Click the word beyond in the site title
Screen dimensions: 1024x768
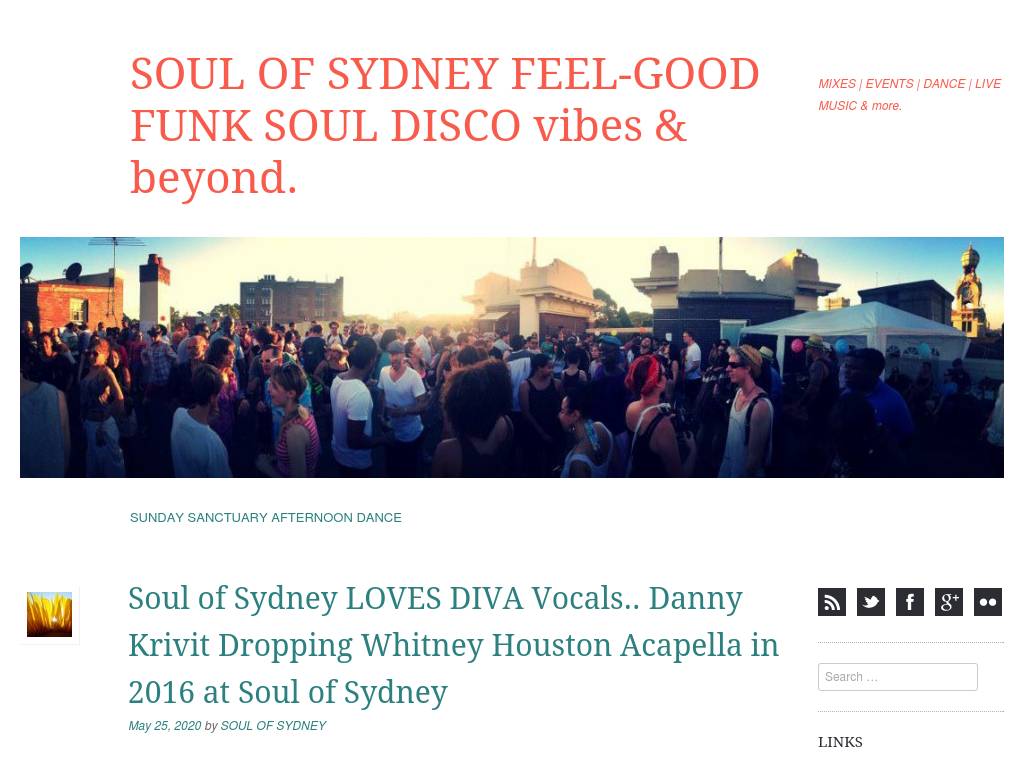coord(214,178)
